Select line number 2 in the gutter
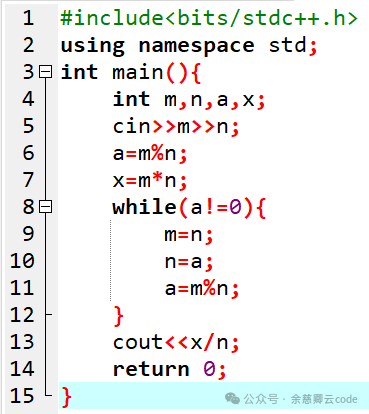Viewport: 369px width, 414px height. tap(28, 45)
